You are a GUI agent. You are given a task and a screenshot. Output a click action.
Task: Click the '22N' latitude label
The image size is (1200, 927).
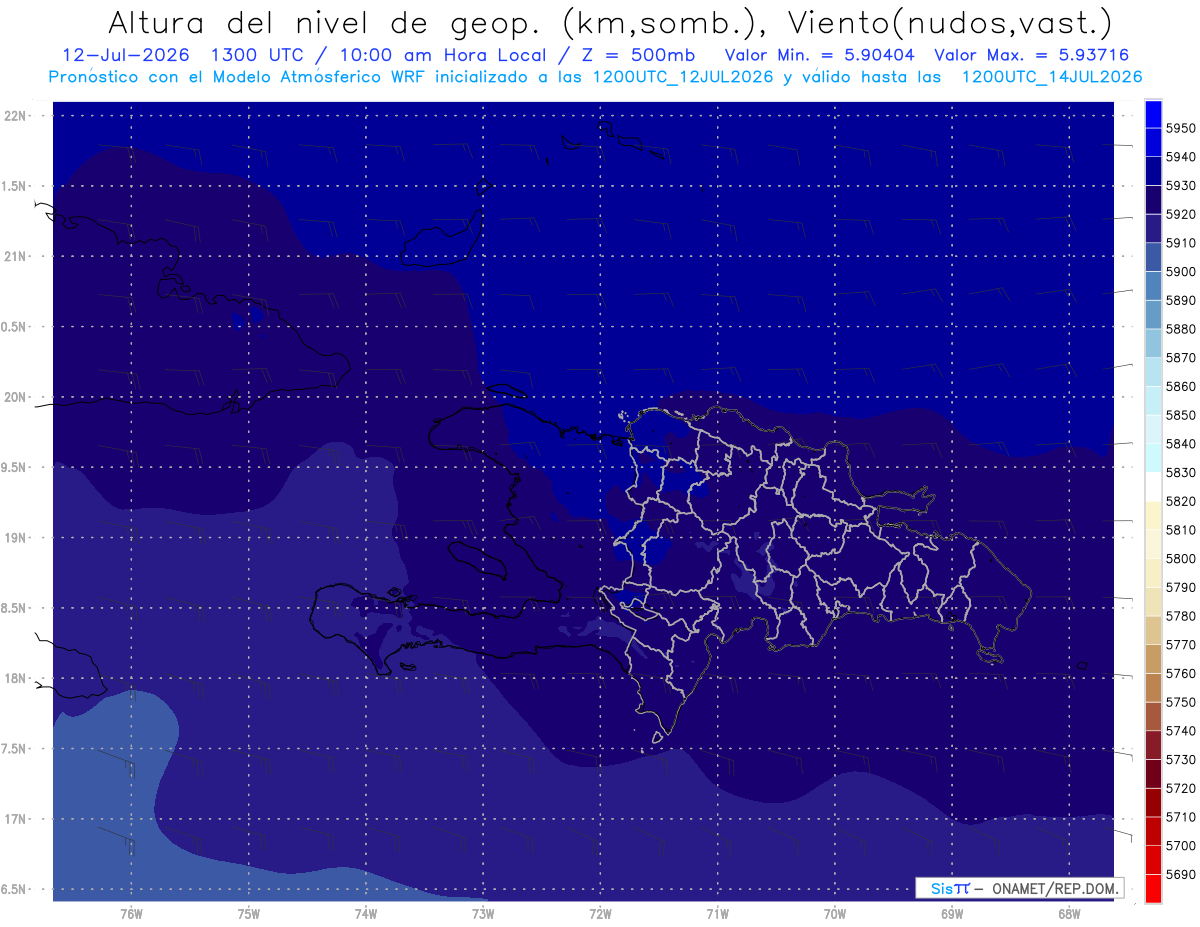pyautogui.click(x=16, y=116)
